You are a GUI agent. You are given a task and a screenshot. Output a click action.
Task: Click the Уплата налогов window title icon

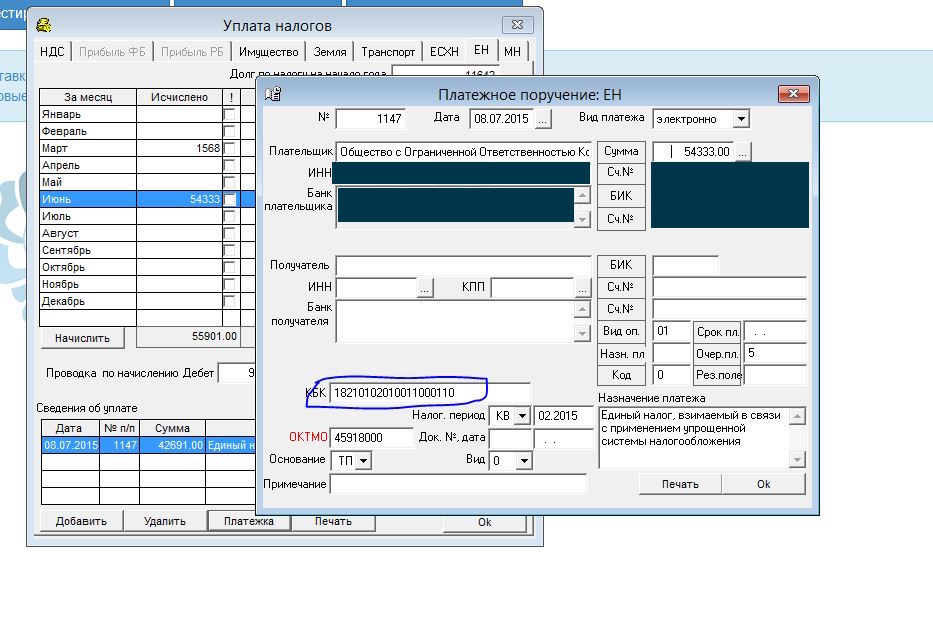pyautogui.click(x=44, y=25)
